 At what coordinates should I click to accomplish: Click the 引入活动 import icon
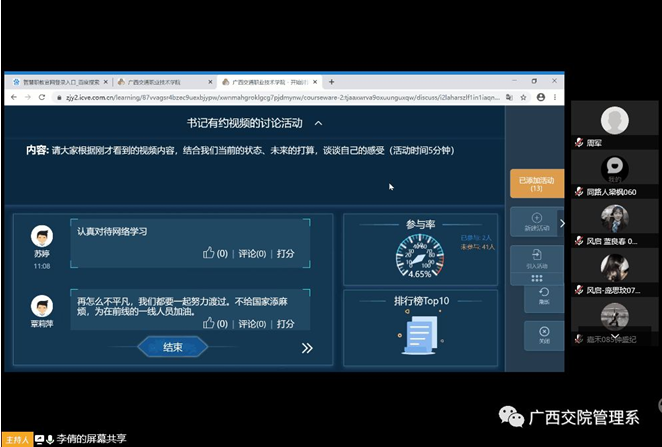click(537, 254)
